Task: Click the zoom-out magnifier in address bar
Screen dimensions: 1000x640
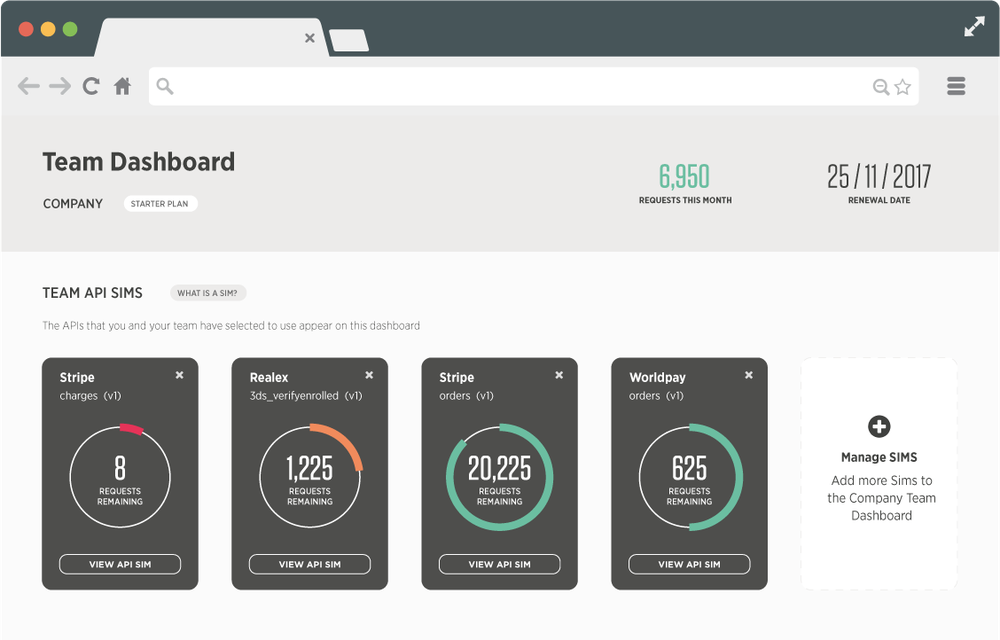Action: (x=881, y=87)
